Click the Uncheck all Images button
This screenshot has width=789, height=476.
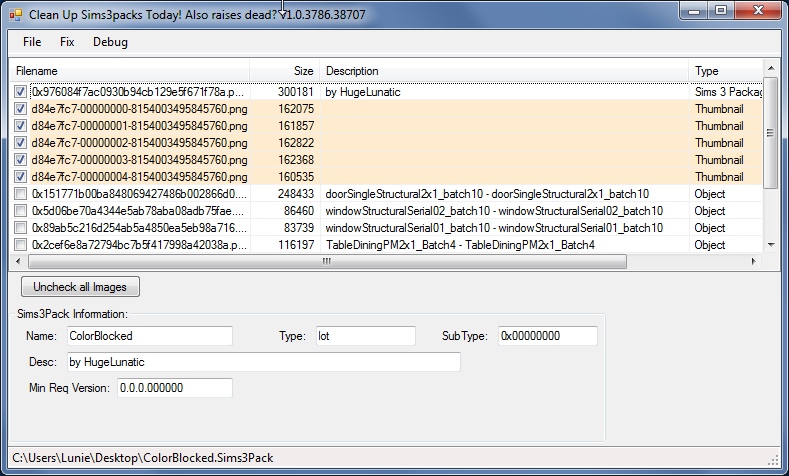(81, 287)
